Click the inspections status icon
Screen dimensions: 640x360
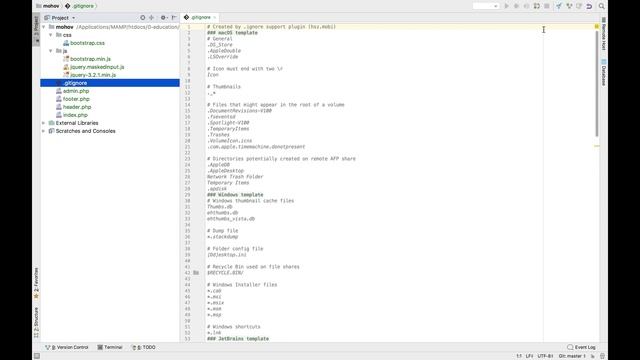(x=602, y=356)
